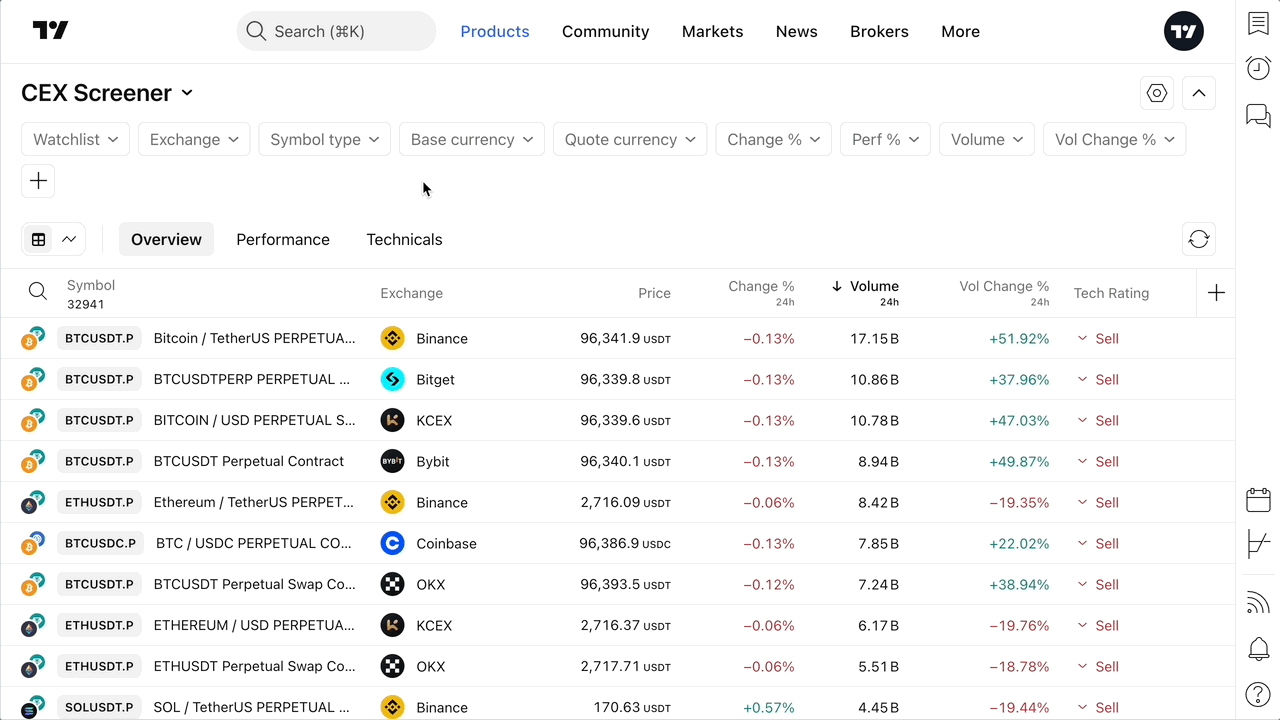Open the user profile avatar menu

[x=1184, y=31]
